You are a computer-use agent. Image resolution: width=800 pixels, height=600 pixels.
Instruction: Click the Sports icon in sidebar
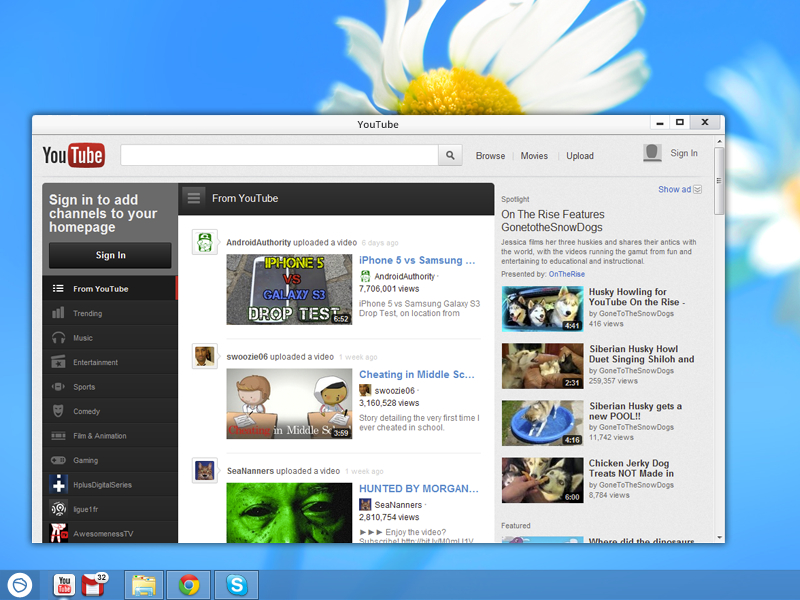(x=58, y=387)
